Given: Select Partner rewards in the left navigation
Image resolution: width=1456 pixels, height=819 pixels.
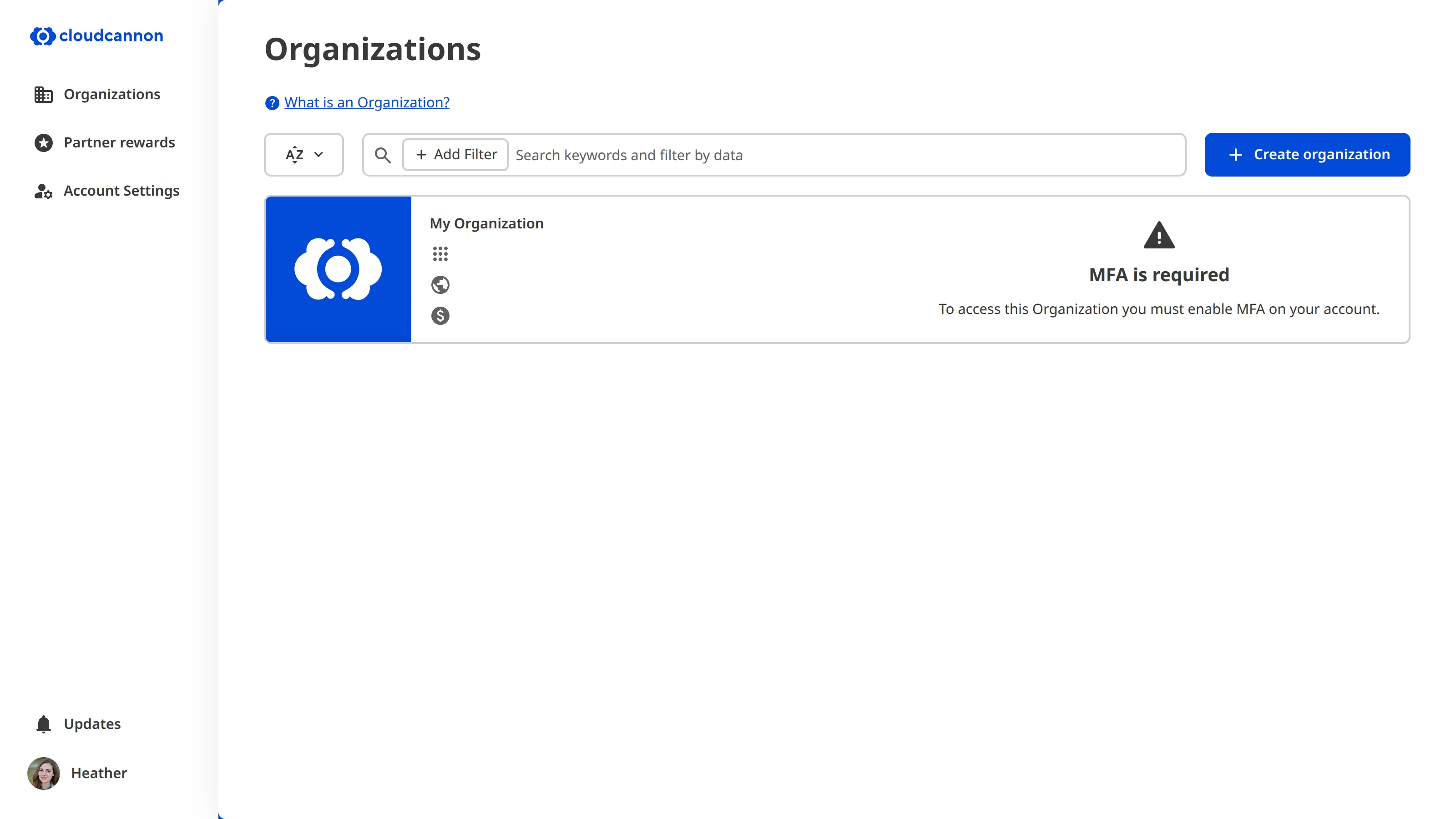Looking at the screenshot, I should [119, 142].
